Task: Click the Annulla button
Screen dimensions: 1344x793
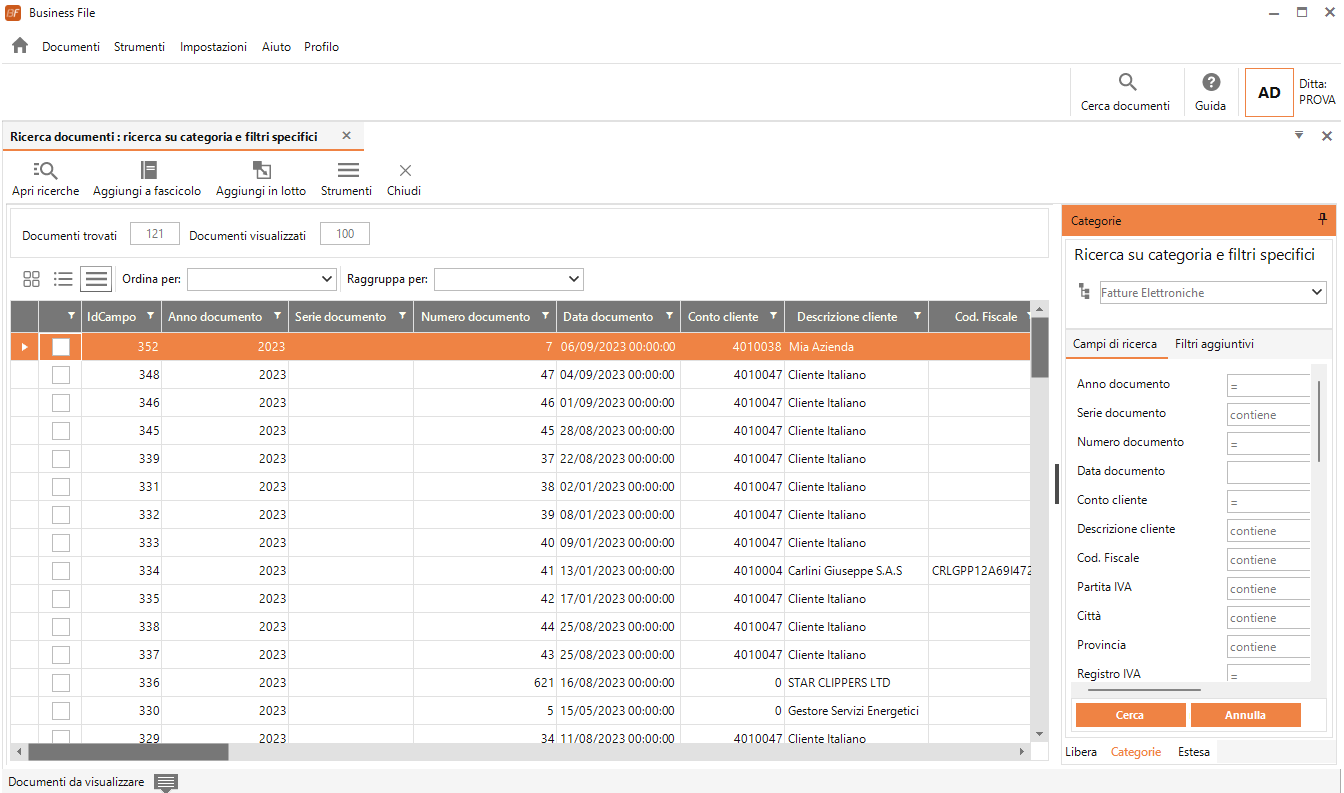Action: point(1246,715)
